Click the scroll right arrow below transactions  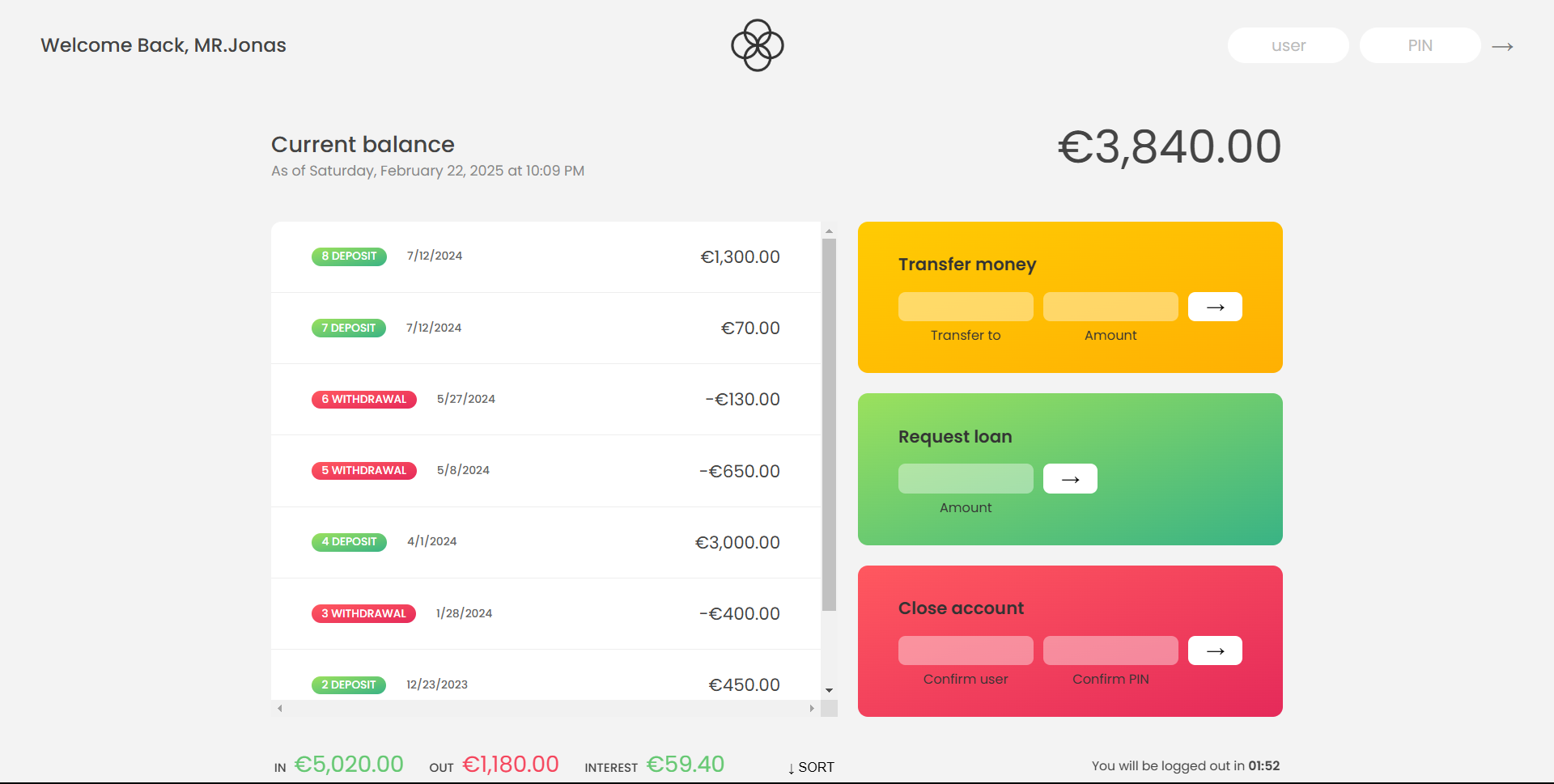coord(812,709)
